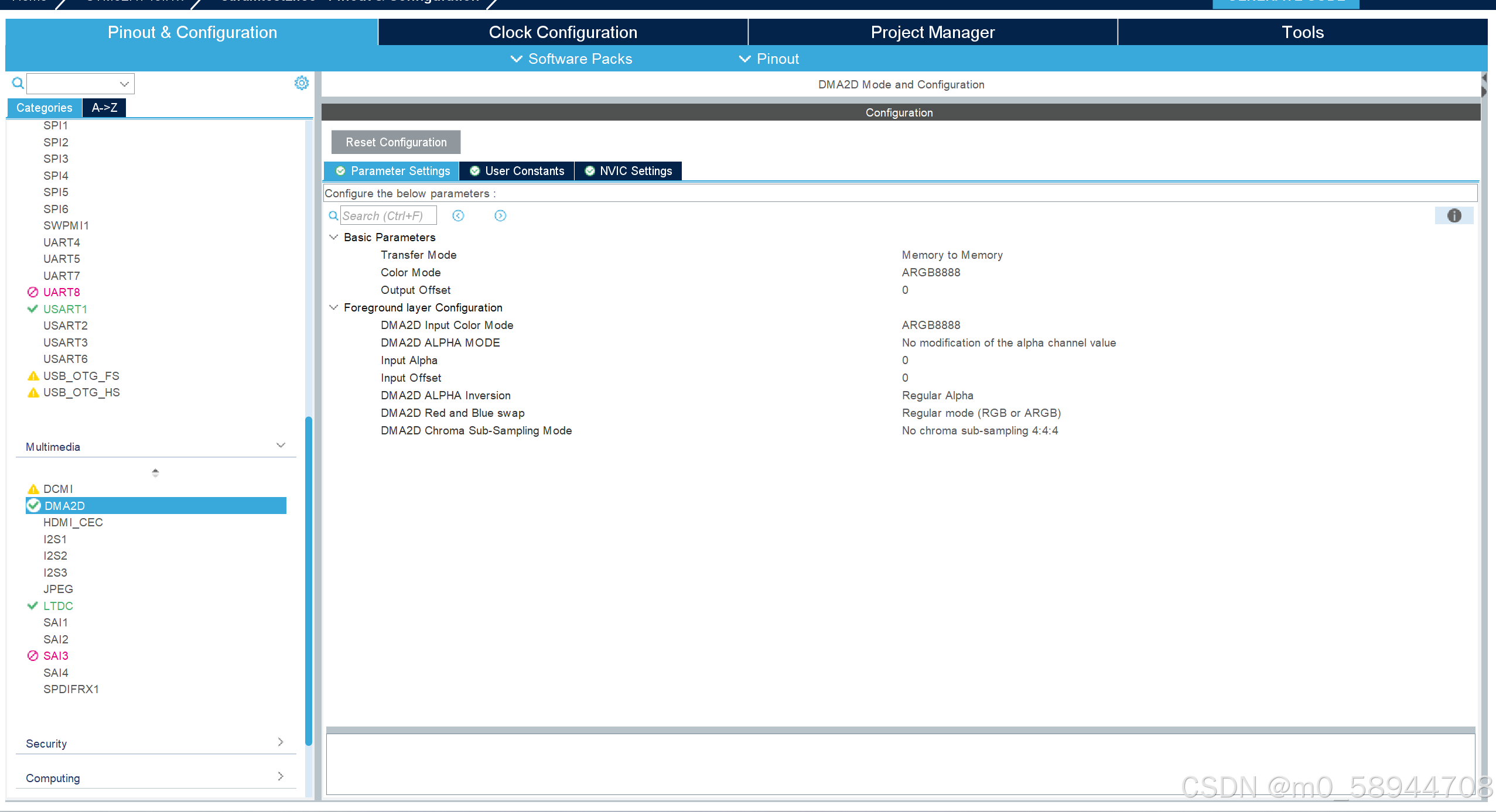Collapse the Basic Parameters group
Image resolution: width=1496 pixels, height=812 pixels.
(x=334, y=237)
